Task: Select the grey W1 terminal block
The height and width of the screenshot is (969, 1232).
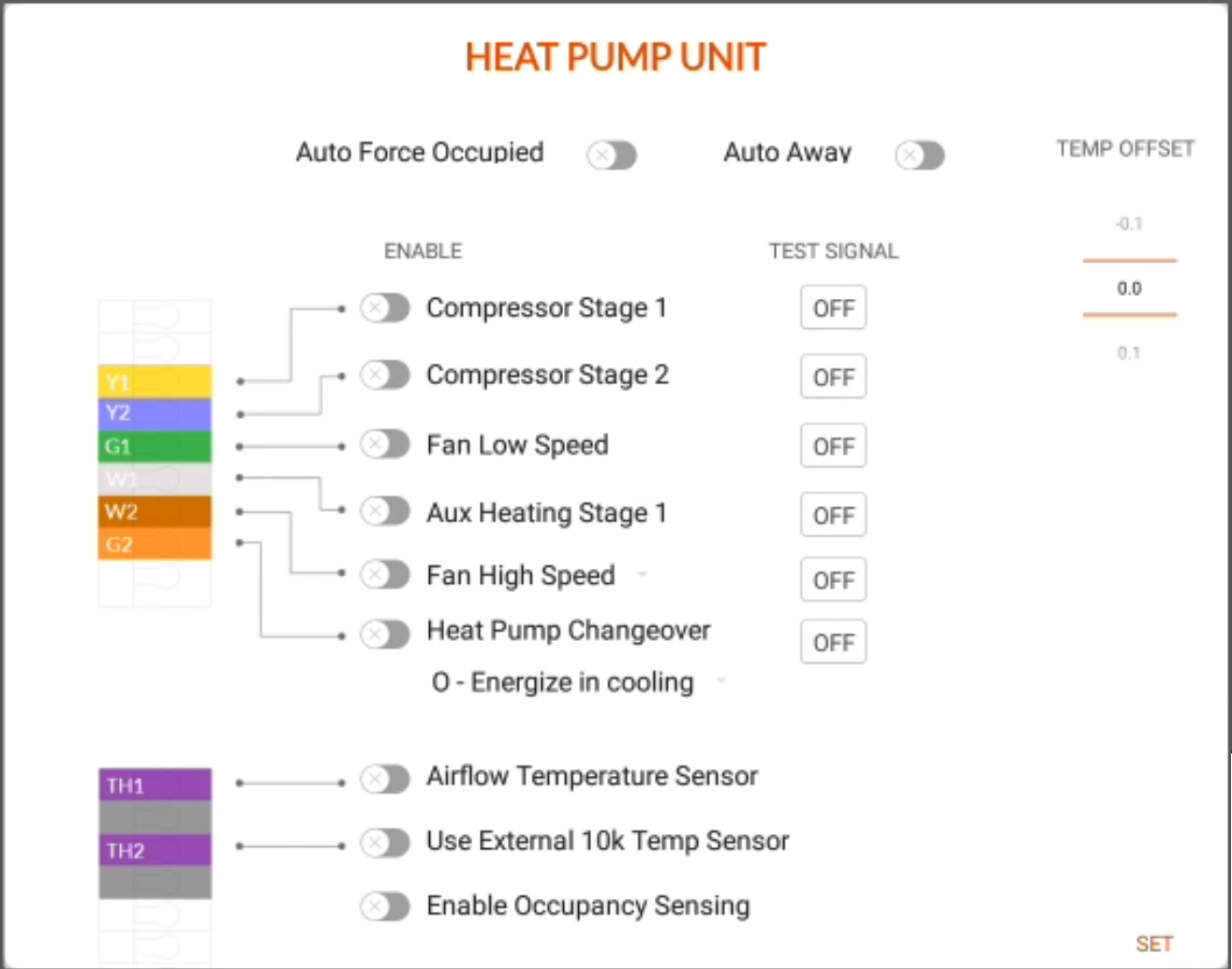Action: (155, 479)
